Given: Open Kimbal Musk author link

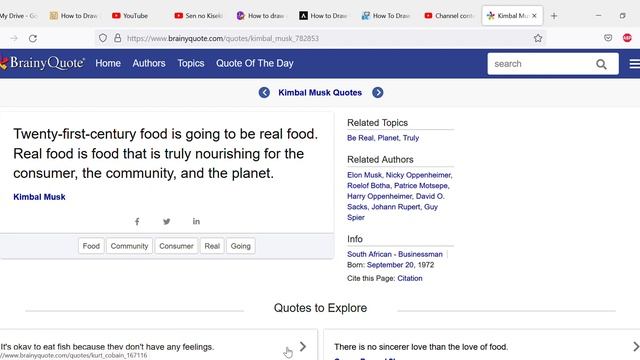Looking at the screenshot, I should tap(39, 197).
